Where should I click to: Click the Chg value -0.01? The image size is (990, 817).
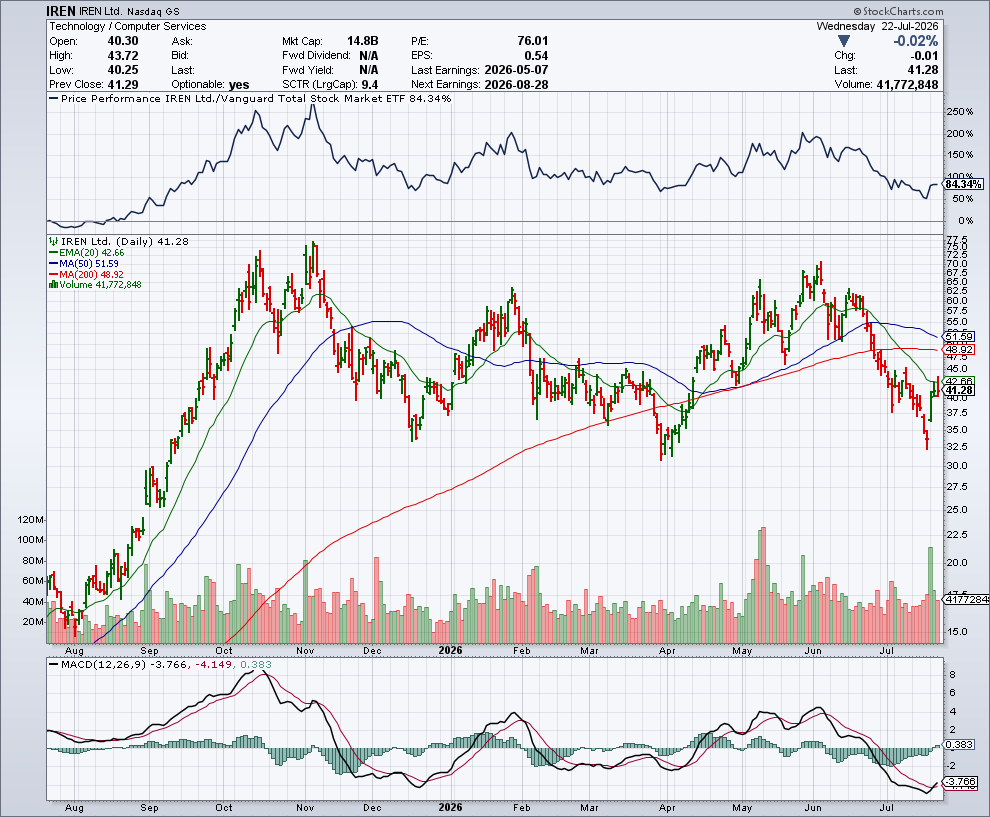(924, 56)
